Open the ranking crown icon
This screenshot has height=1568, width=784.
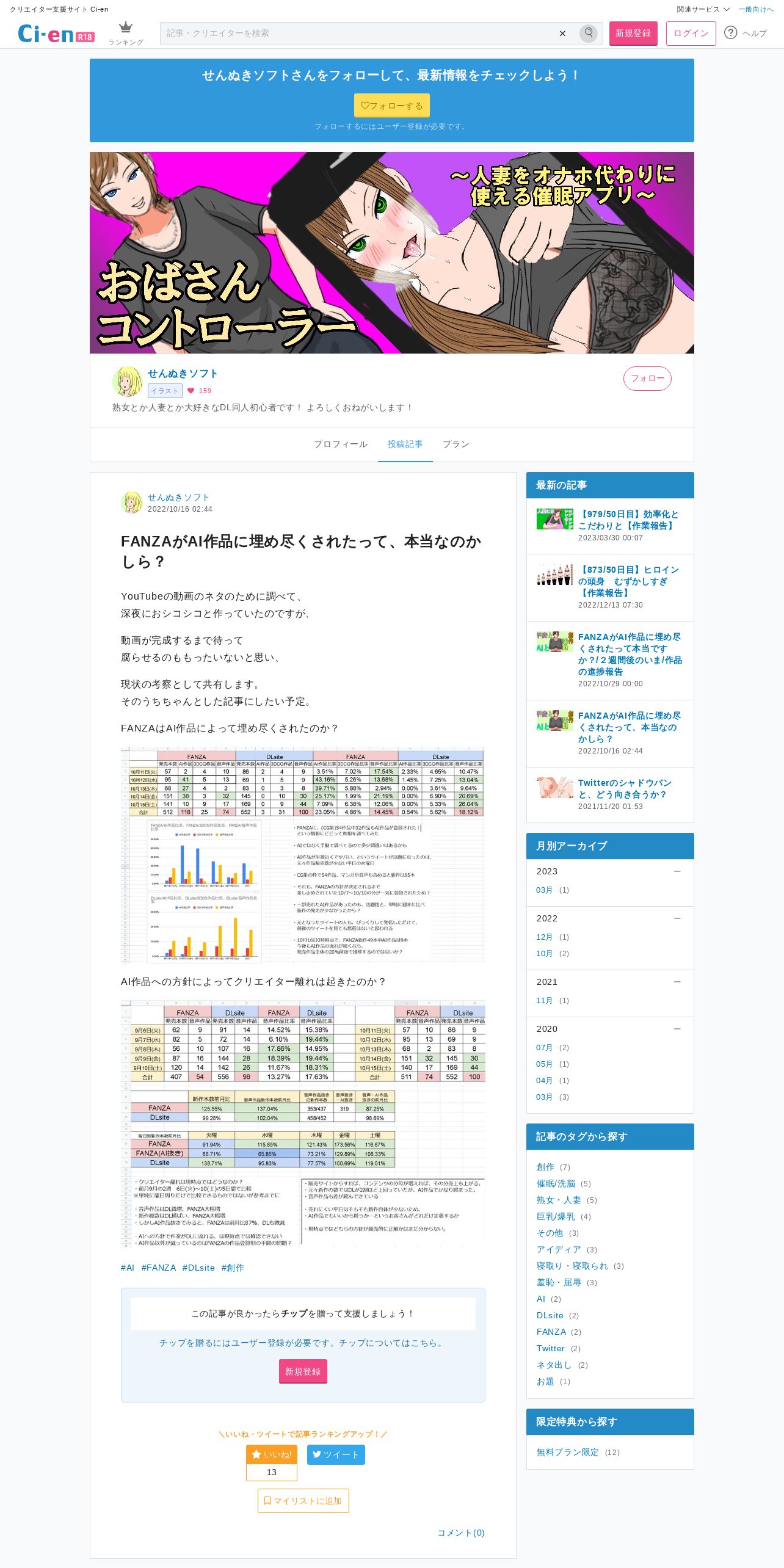click(126, 28)
